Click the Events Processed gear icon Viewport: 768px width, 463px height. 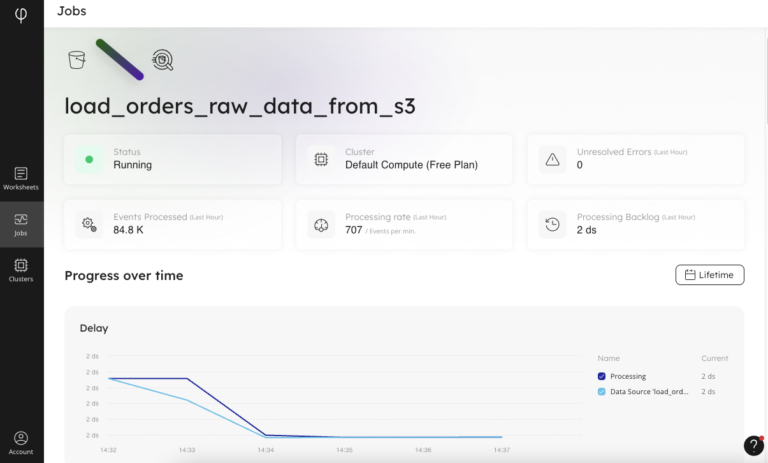[89, 225]
